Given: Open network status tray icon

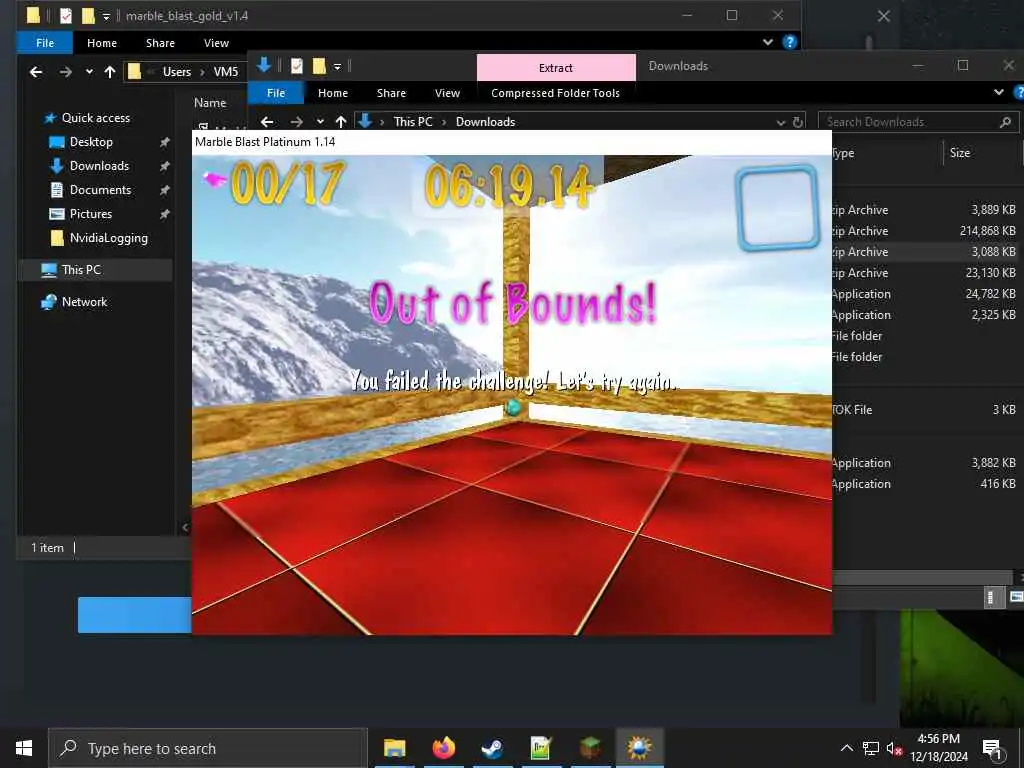Looking at the screenshot, I should tap(871, 748).
